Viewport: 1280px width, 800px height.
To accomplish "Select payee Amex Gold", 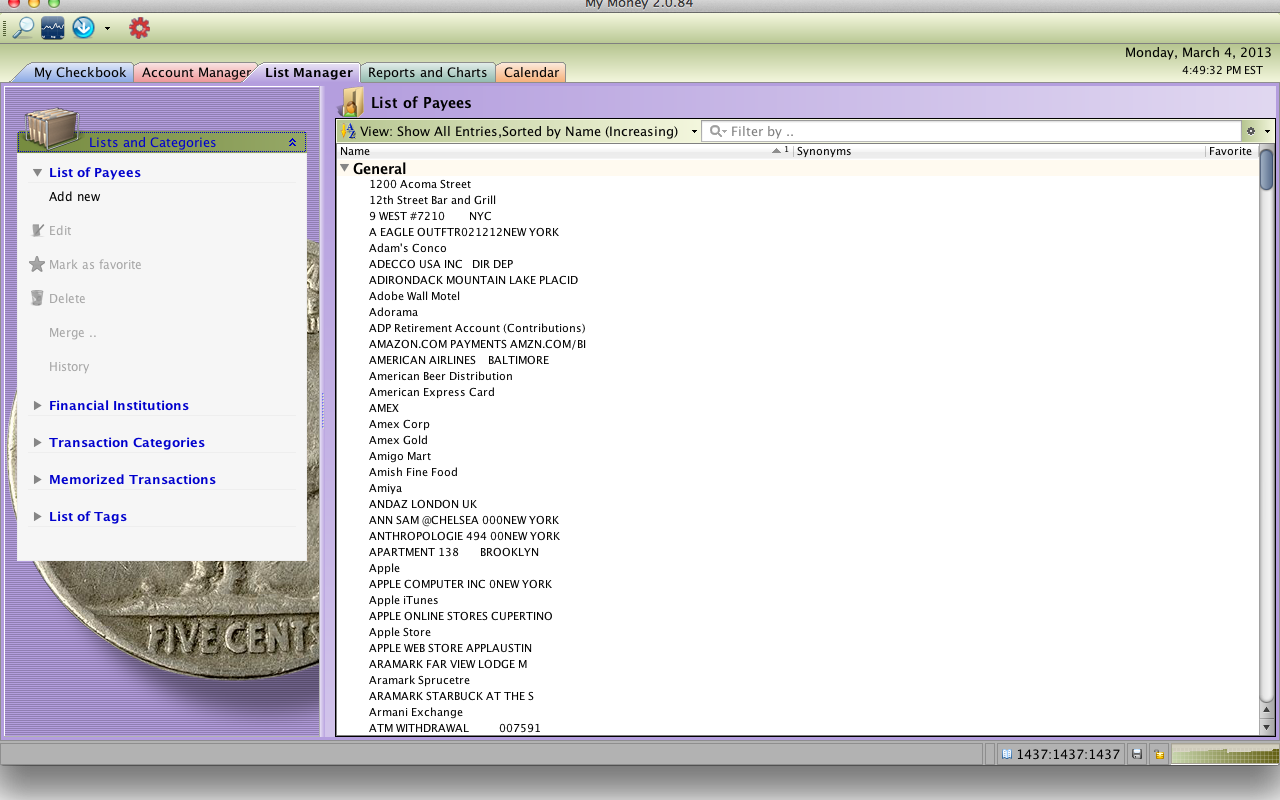I will click(398, 440).
